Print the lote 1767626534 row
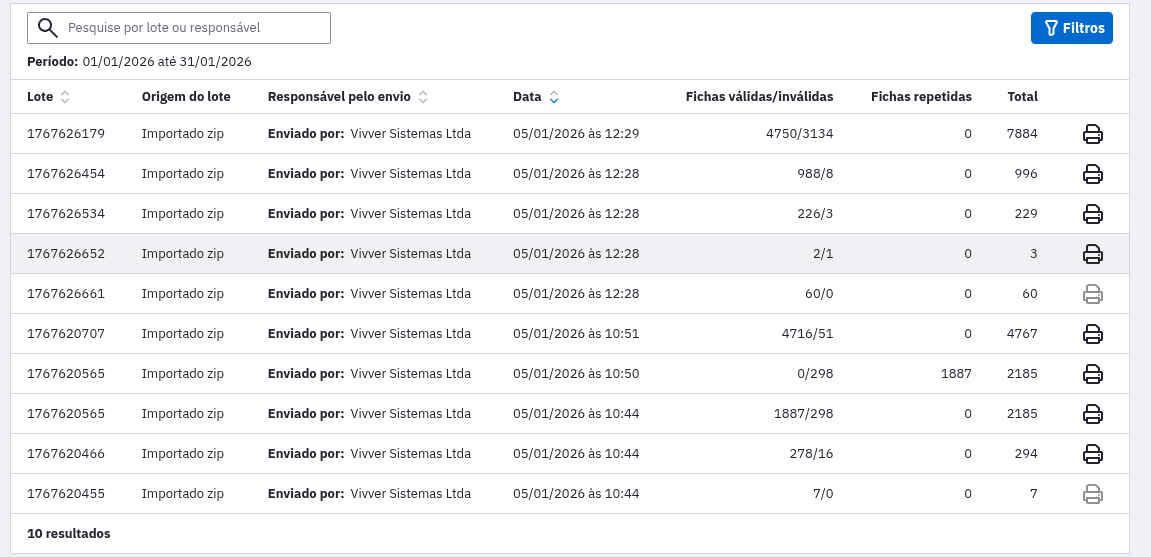The width and height of the screenshot is (1151, 557). tap(1093, 214)
